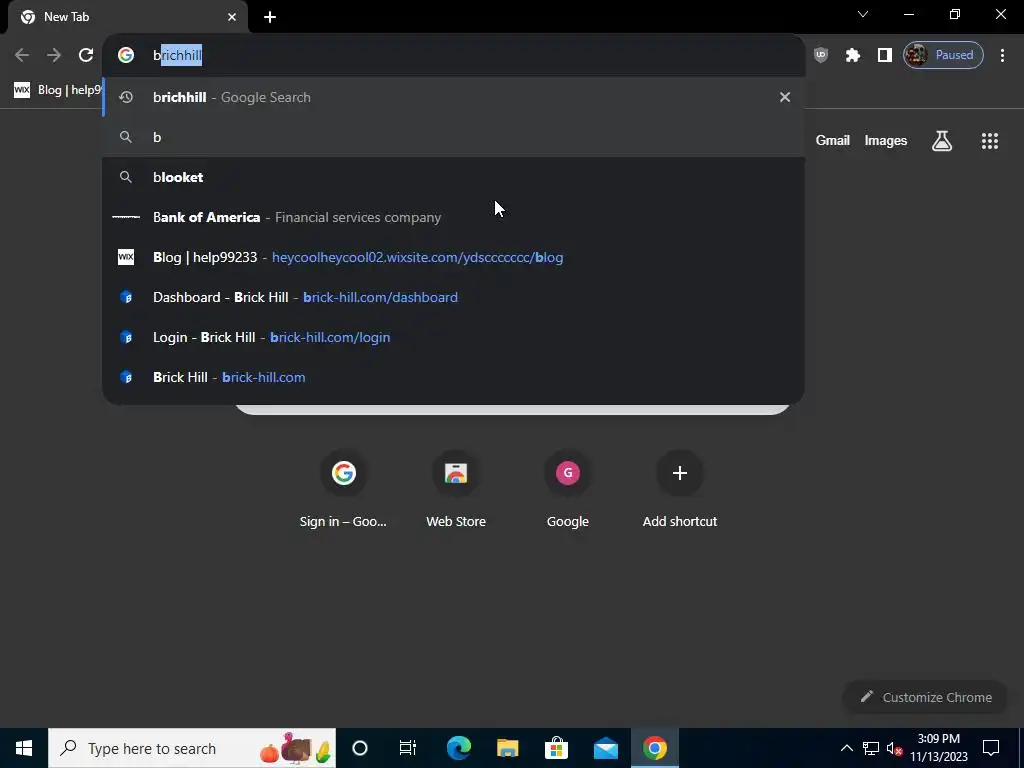Open the Sign in – Goo... shortcut
The width and height of the screenshot is (1024, 768).
pos(344,489)
